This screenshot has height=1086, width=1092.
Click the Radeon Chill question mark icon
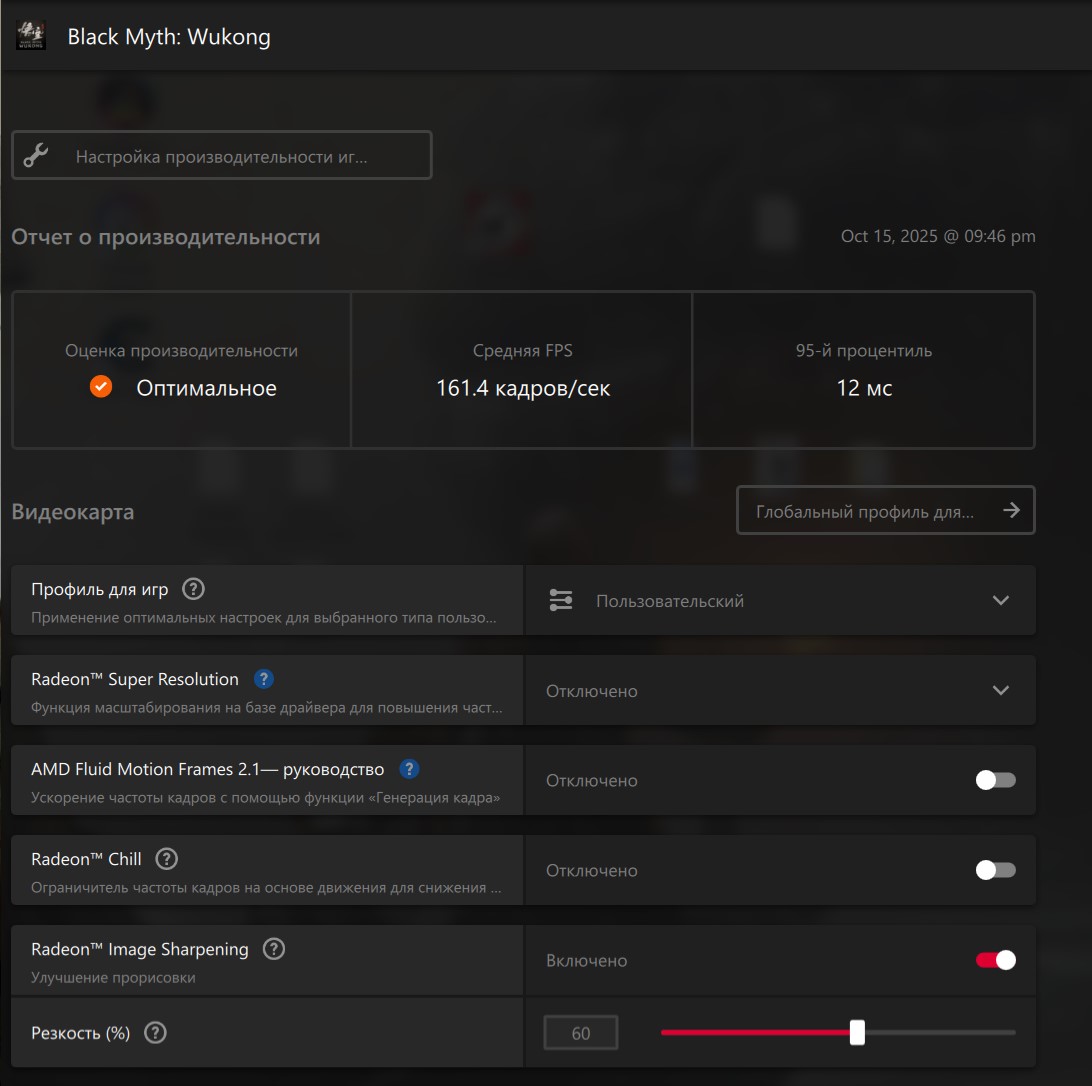point(167,859)
